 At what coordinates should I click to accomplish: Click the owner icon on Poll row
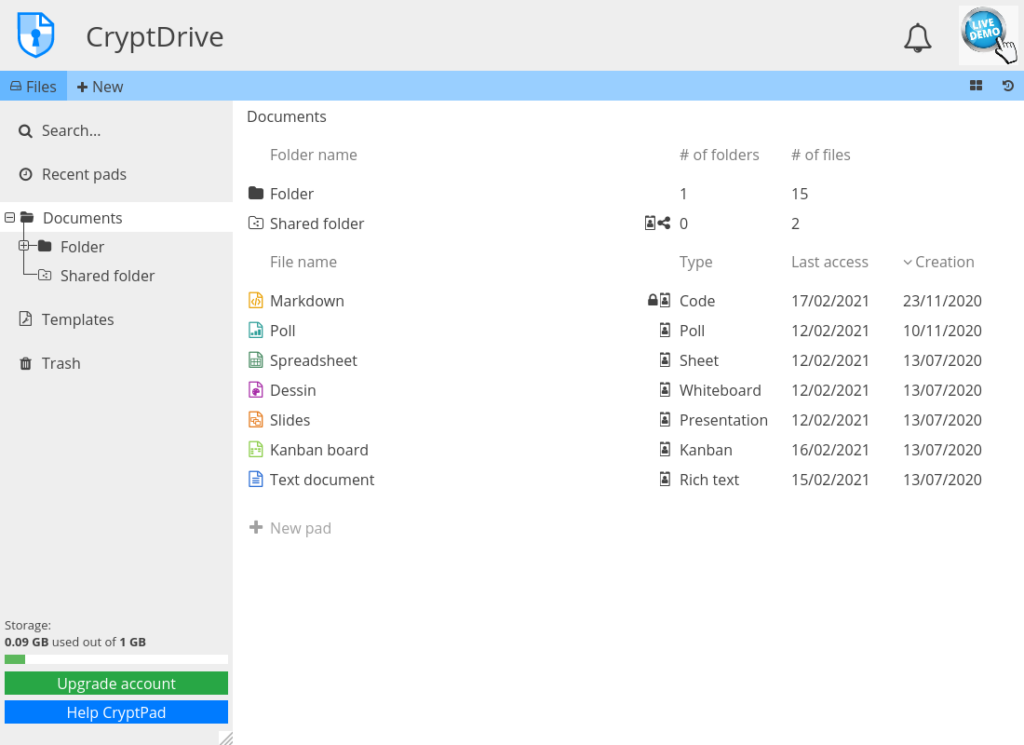point(665,330)
